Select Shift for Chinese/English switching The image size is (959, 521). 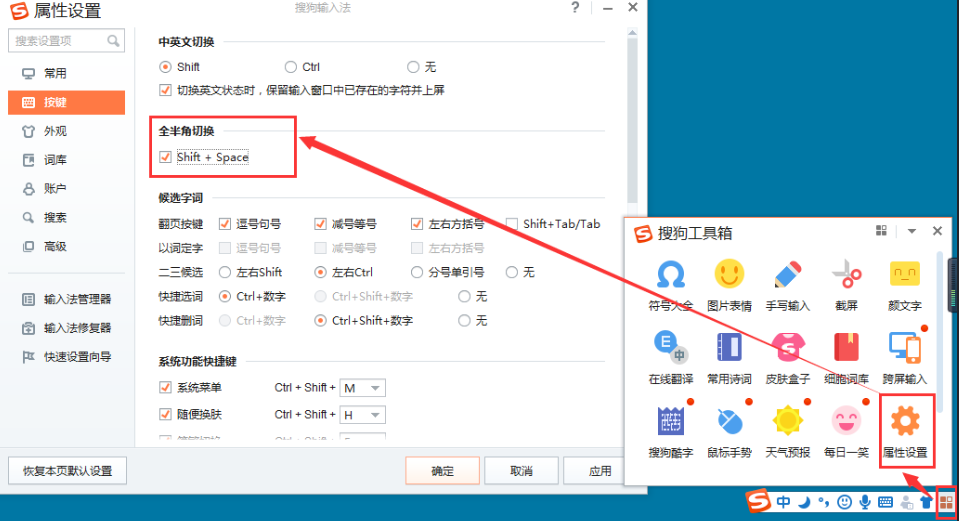(x=165, y=67)
